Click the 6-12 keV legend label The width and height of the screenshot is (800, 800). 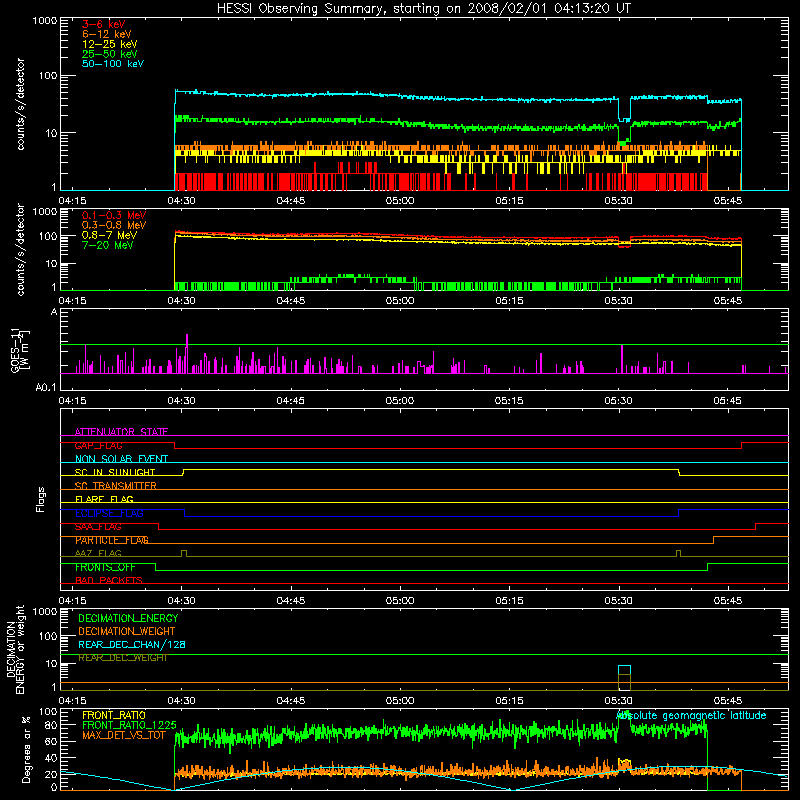coord(107,34)
